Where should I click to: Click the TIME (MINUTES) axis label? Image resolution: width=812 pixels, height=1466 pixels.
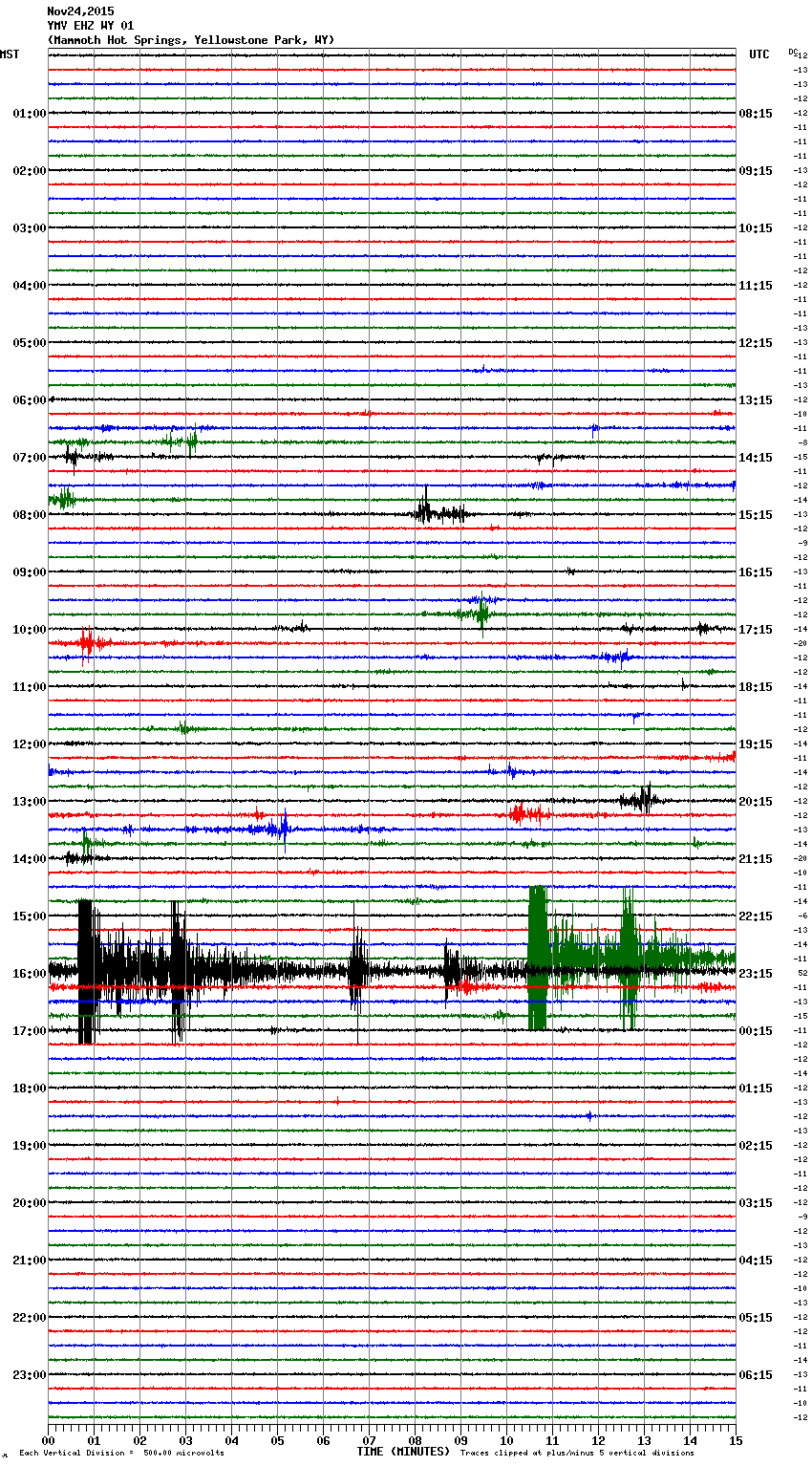tap(403, 1452)
